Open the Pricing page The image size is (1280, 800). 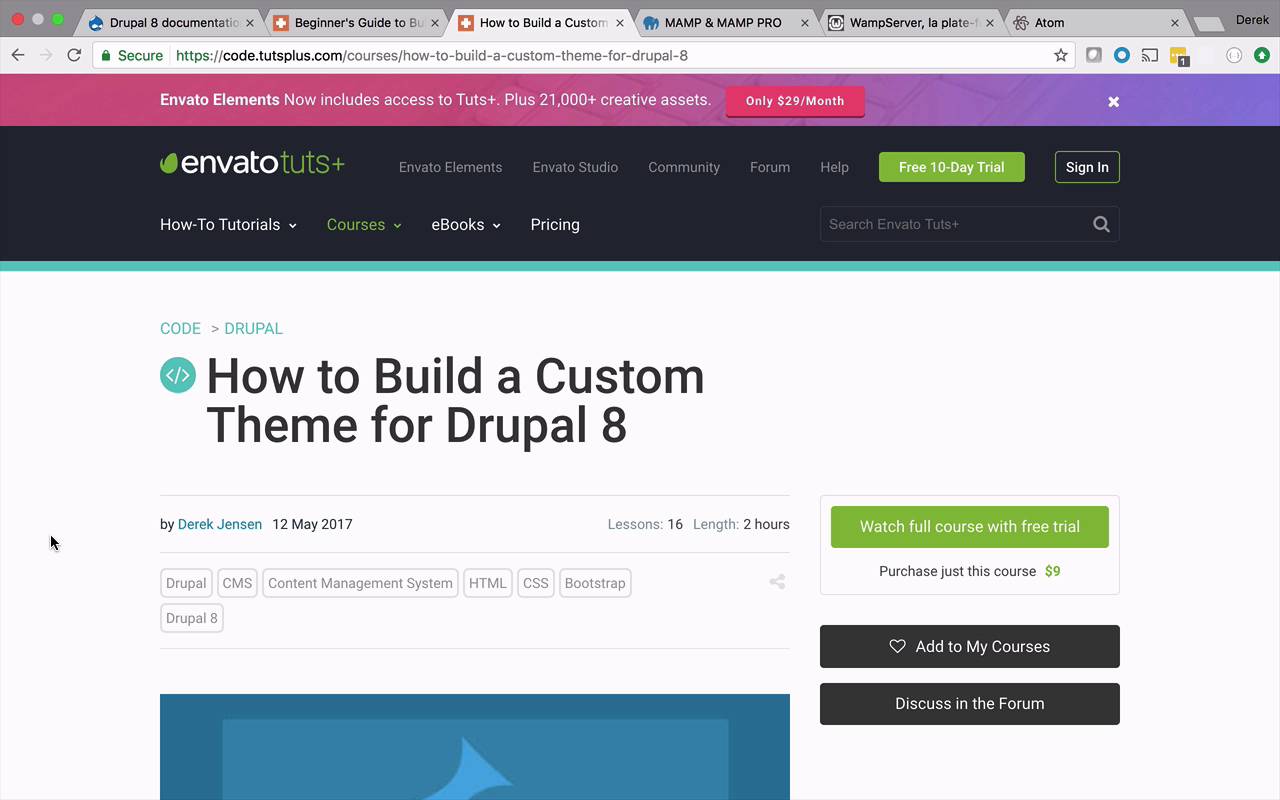(555, 224)
